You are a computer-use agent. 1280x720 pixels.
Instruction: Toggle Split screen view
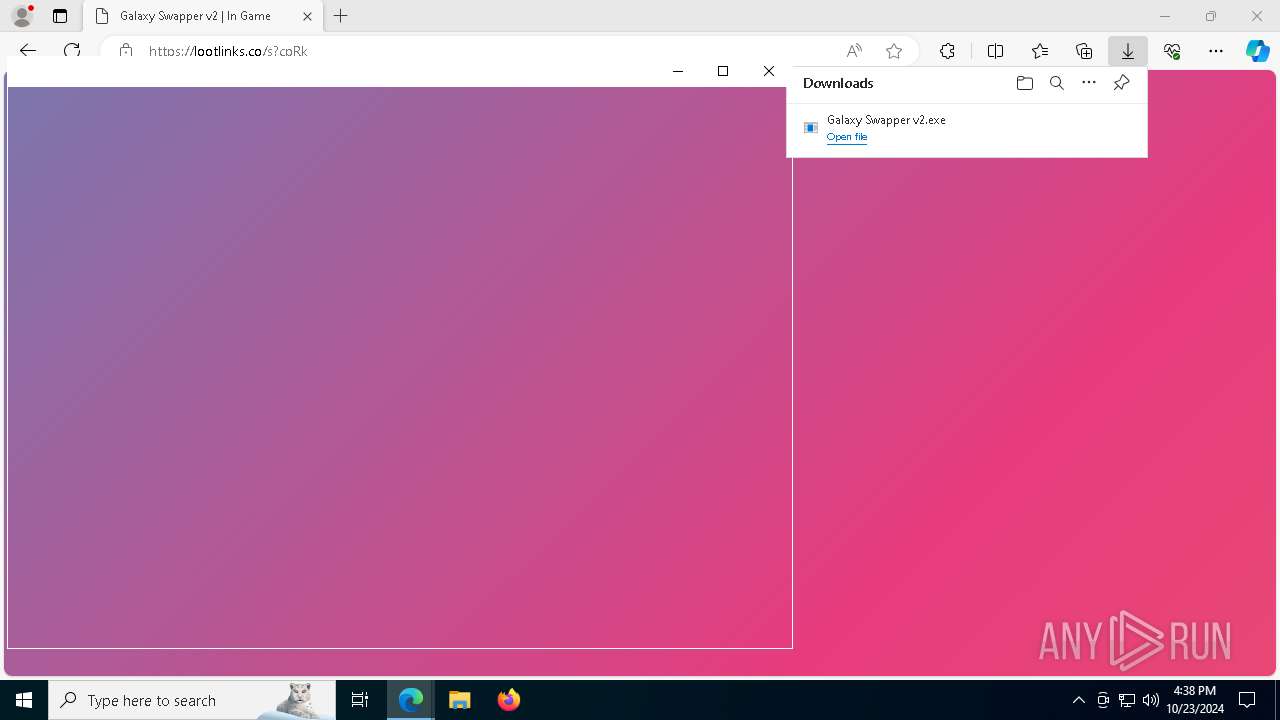pos(995,51)
